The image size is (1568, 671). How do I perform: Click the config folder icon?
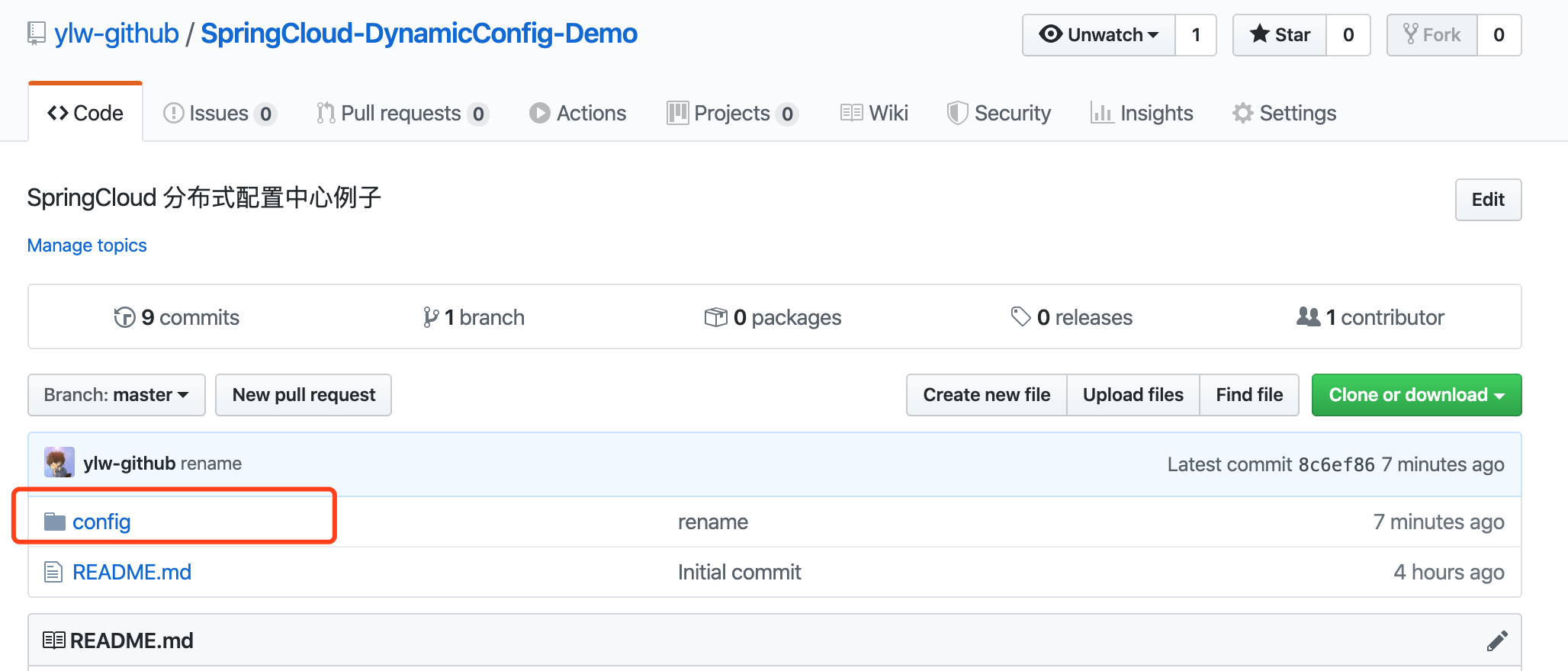click(55, 522)
